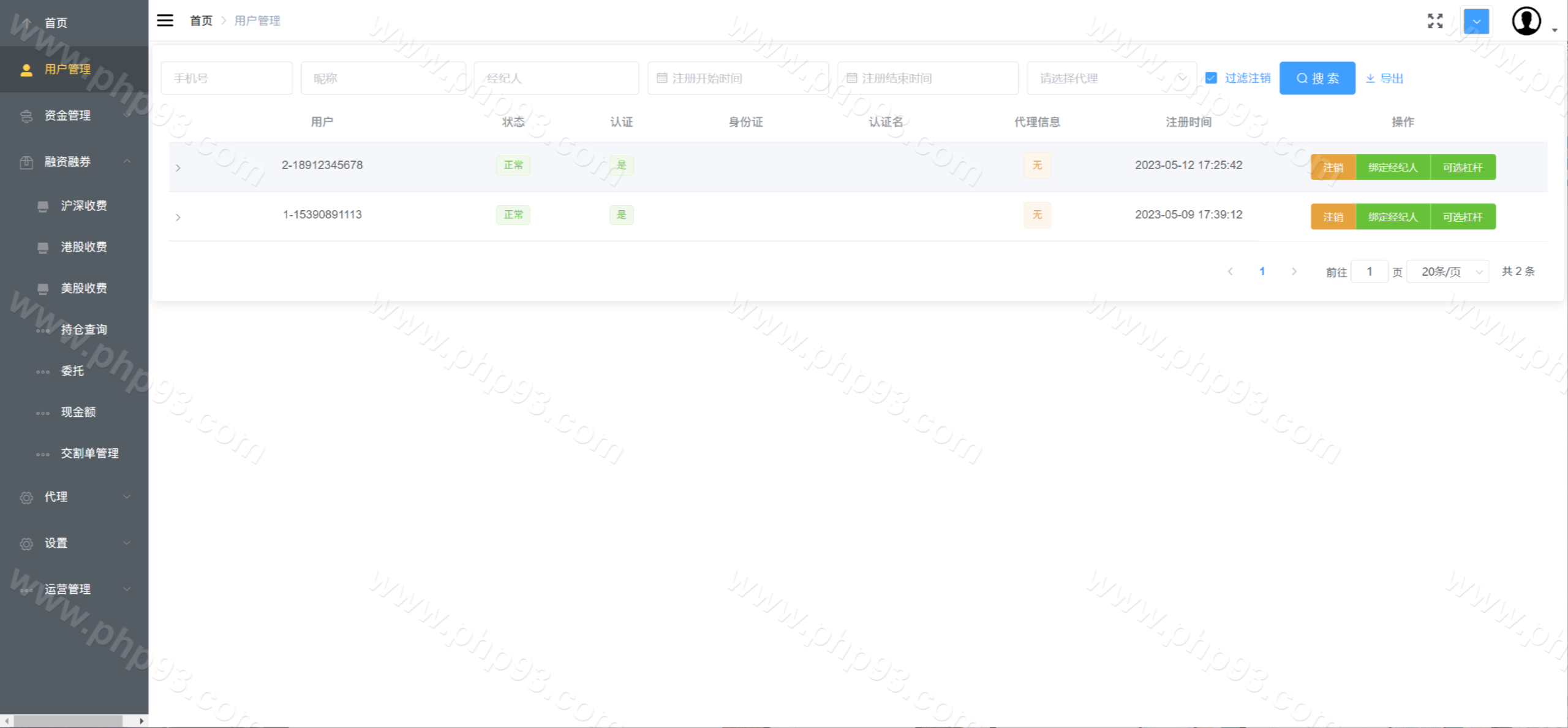Click the hamburger menu collapse icon

point(165,20)
